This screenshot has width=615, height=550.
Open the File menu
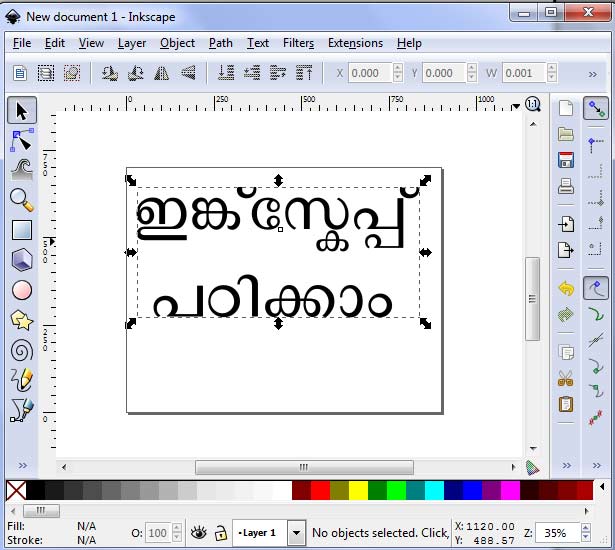22,43
